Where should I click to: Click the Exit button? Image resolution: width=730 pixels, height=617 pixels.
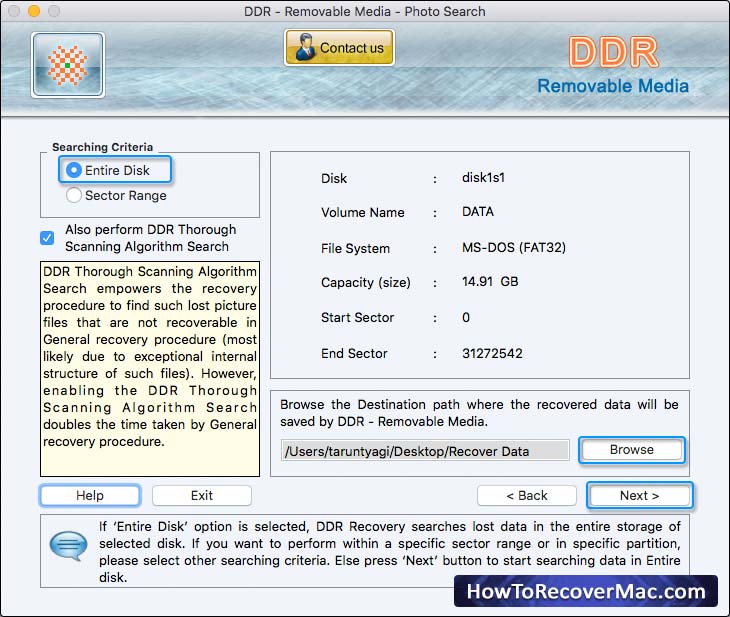click(x=202, y=495)
